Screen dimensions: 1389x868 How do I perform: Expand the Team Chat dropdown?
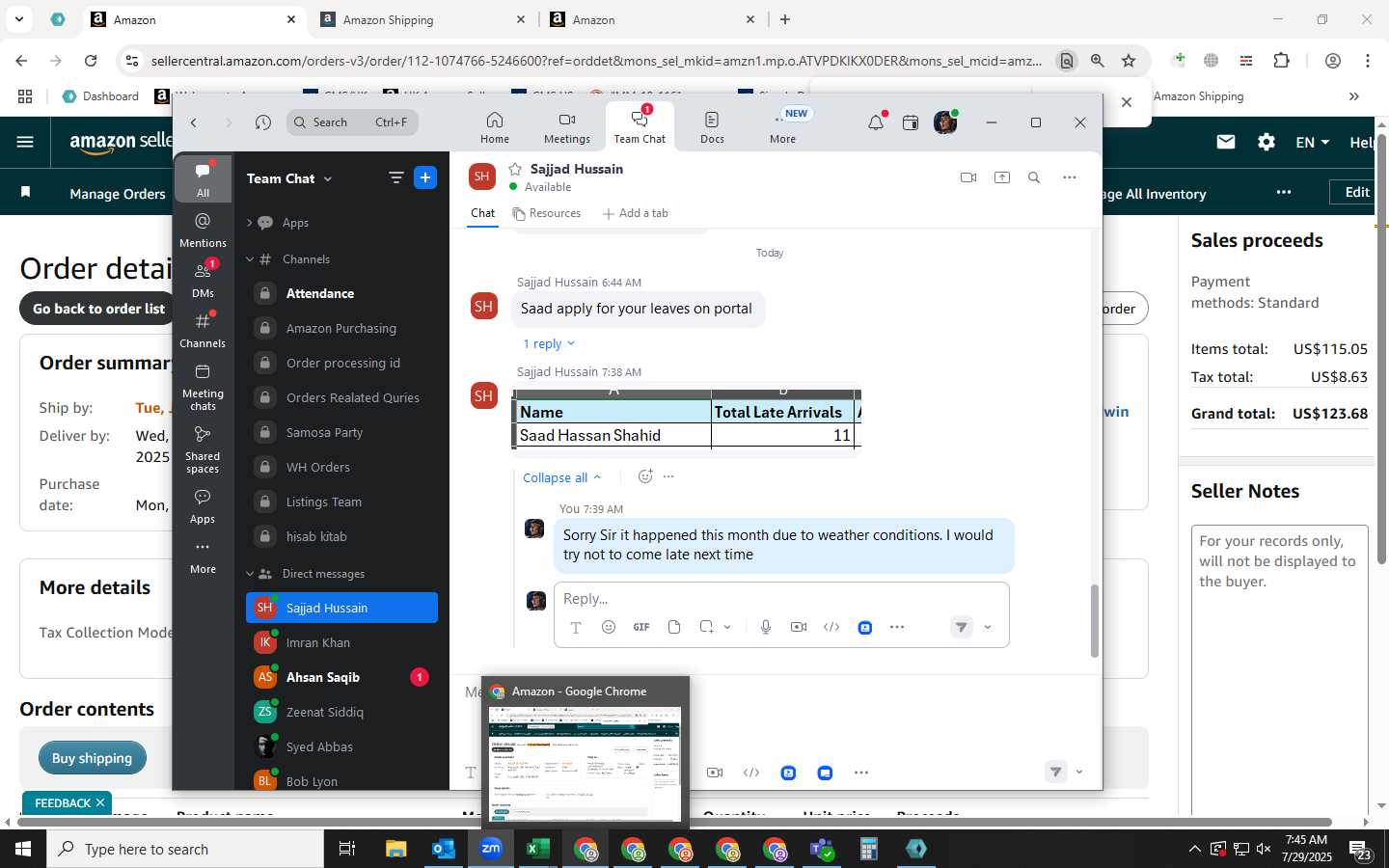328,178
